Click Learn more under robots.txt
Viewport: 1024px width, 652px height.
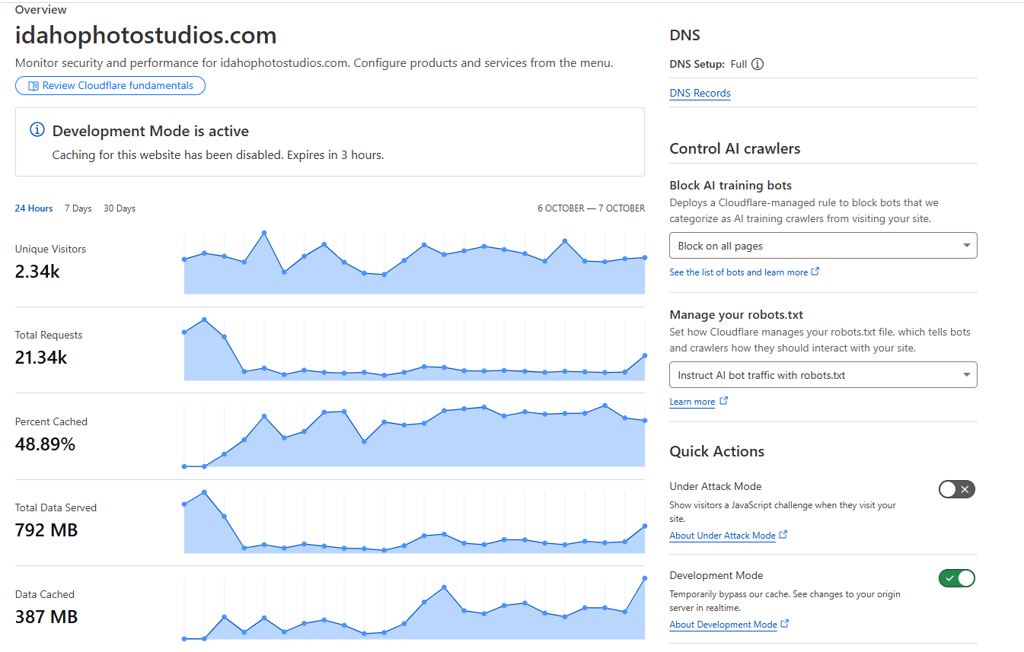point(692,401)
